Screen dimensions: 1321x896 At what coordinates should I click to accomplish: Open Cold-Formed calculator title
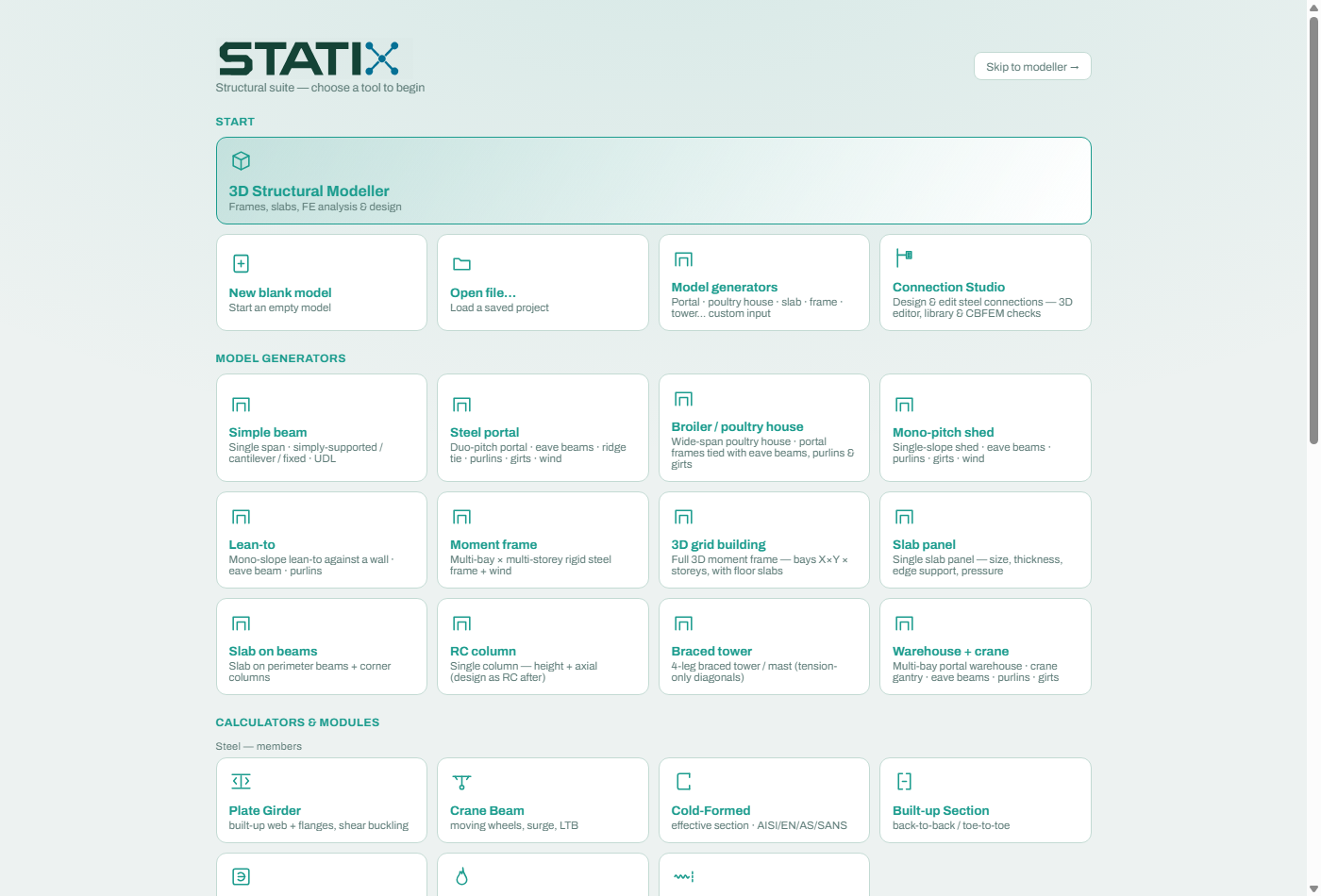[x=711, y=810]
